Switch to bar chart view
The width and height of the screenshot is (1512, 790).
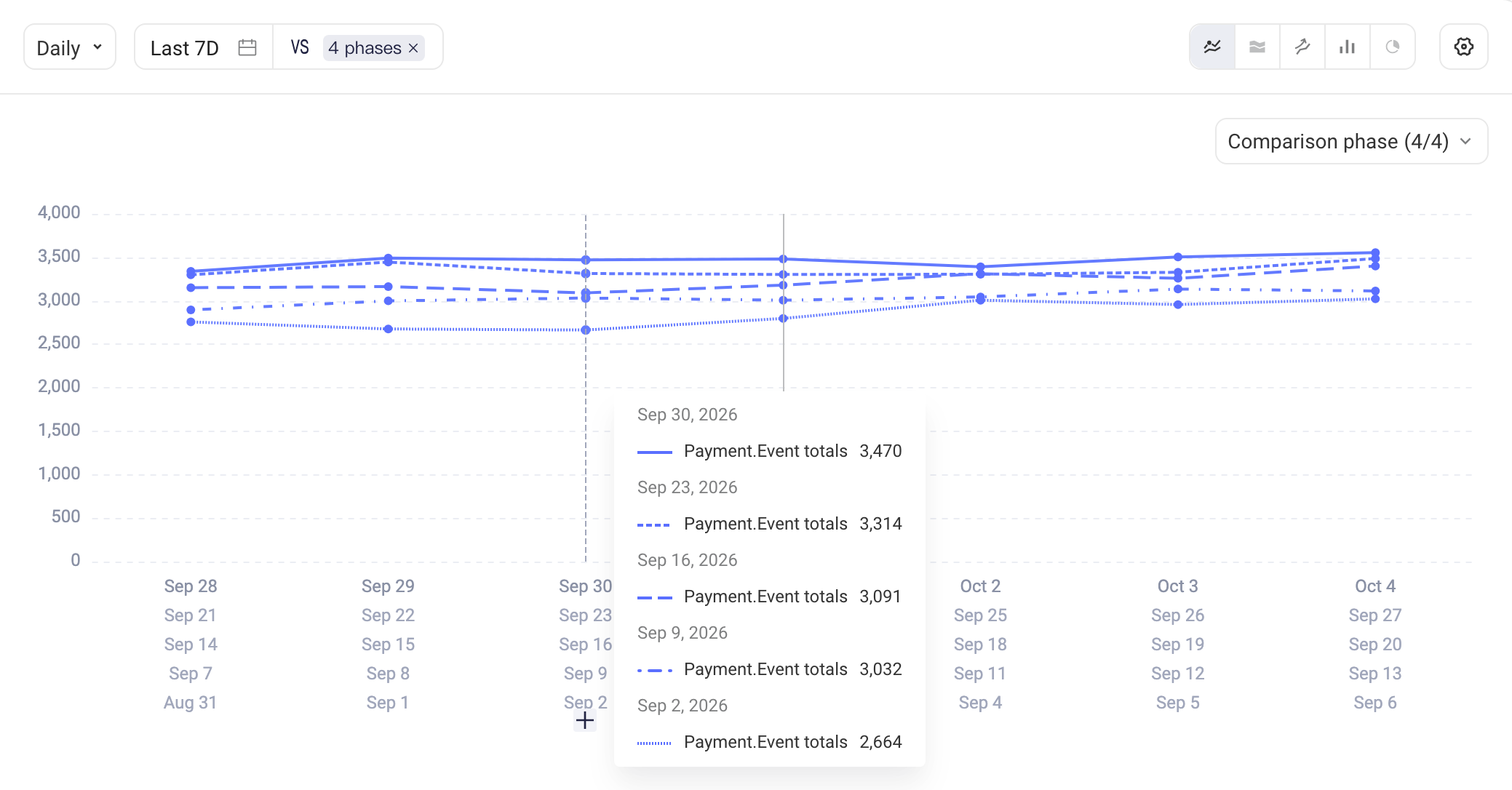pyautogui.click(x=1348, y=47)
